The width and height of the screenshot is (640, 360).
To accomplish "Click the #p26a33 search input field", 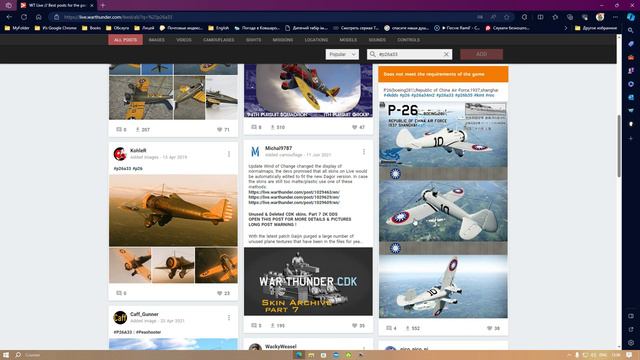I will pyautogui.click(x=409, y=54).
